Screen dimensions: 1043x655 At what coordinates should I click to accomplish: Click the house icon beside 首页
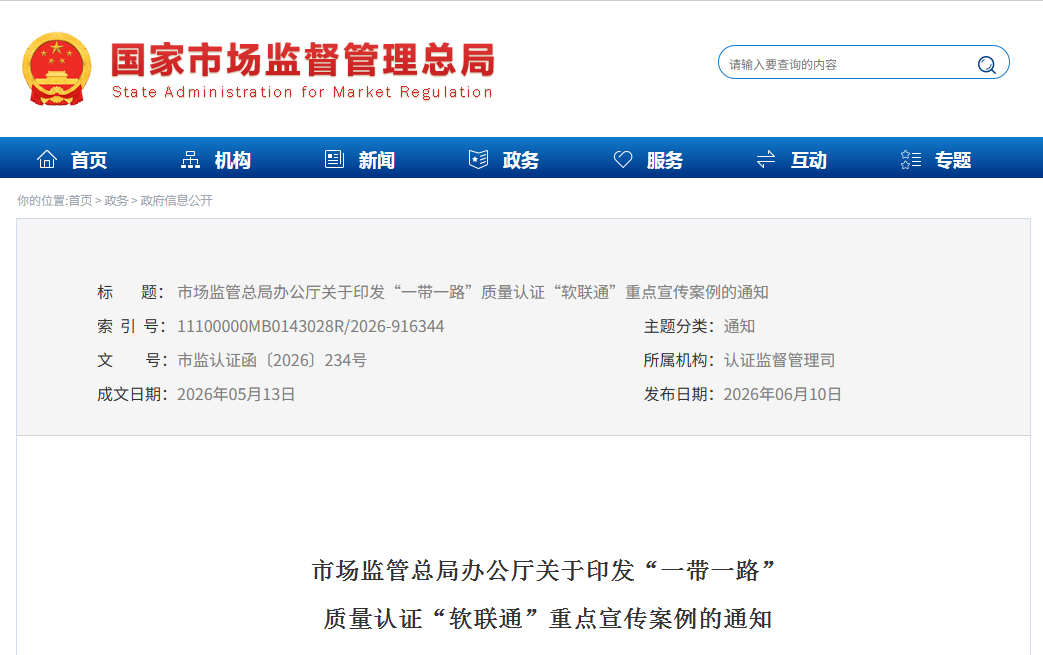click(47, 160)
